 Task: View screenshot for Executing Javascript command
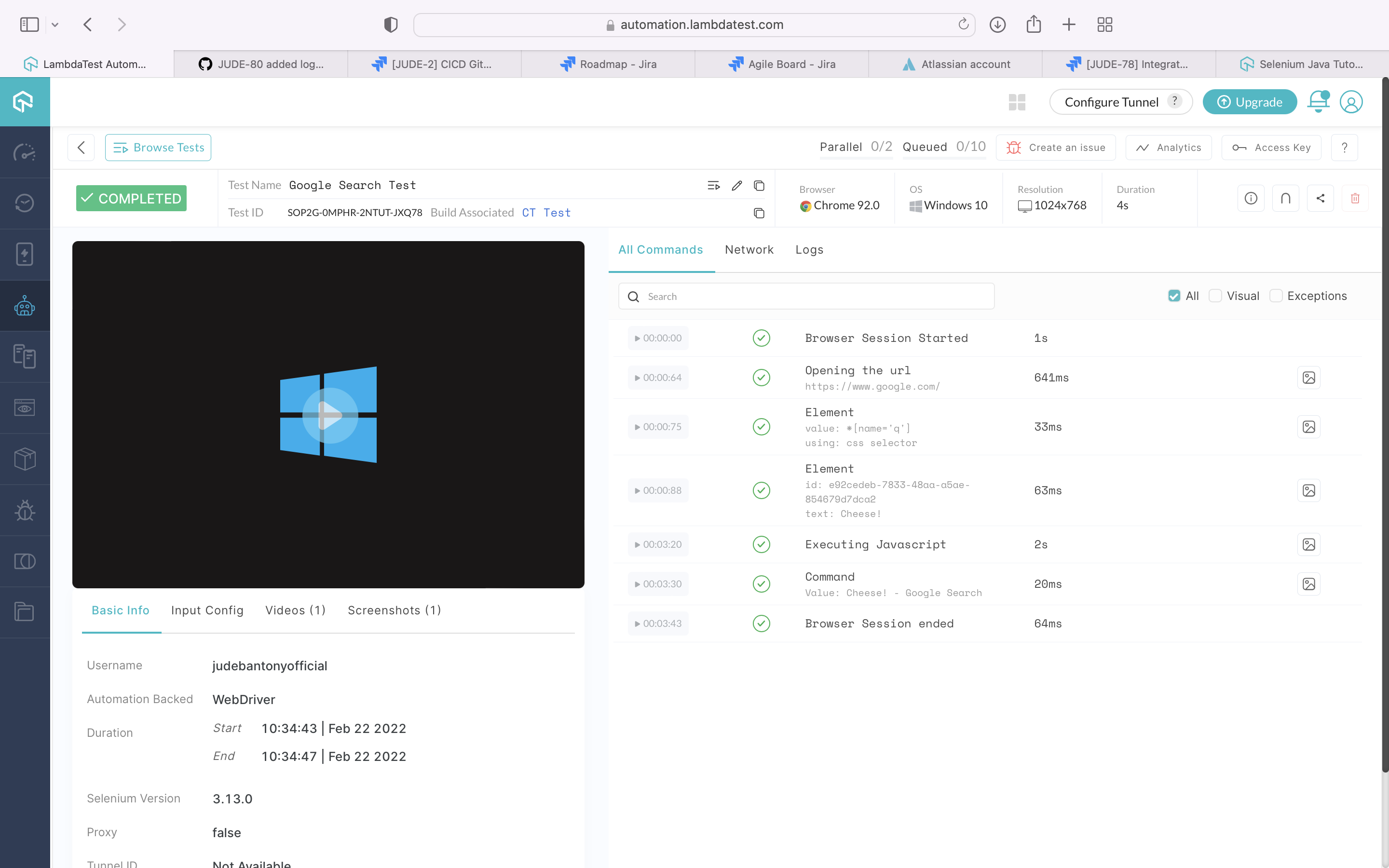(x=1308, y=544)
